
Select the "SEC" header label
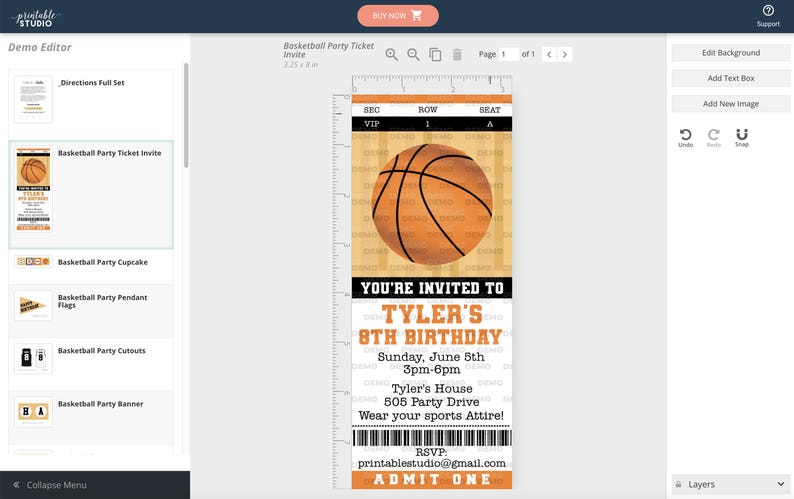[371, 110]
